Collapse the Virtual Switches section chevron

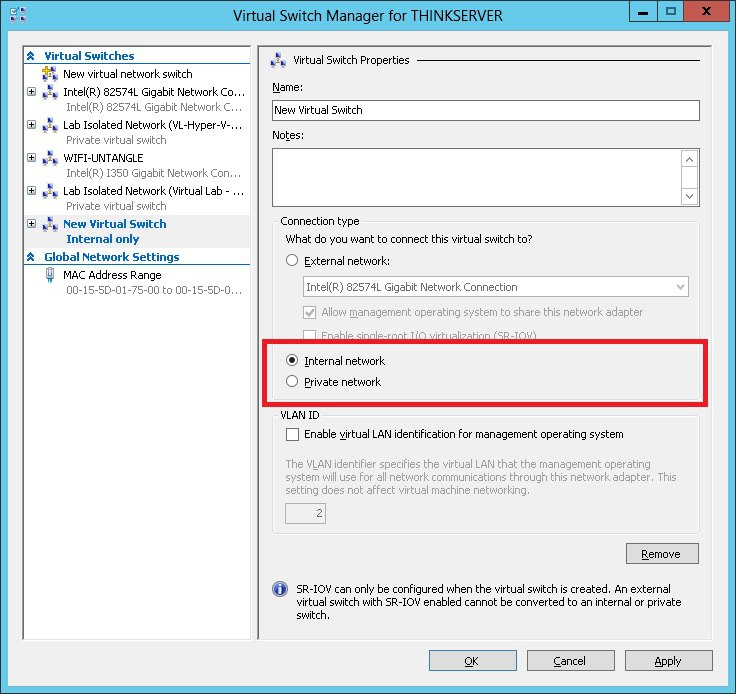click(x=31, y=56)
